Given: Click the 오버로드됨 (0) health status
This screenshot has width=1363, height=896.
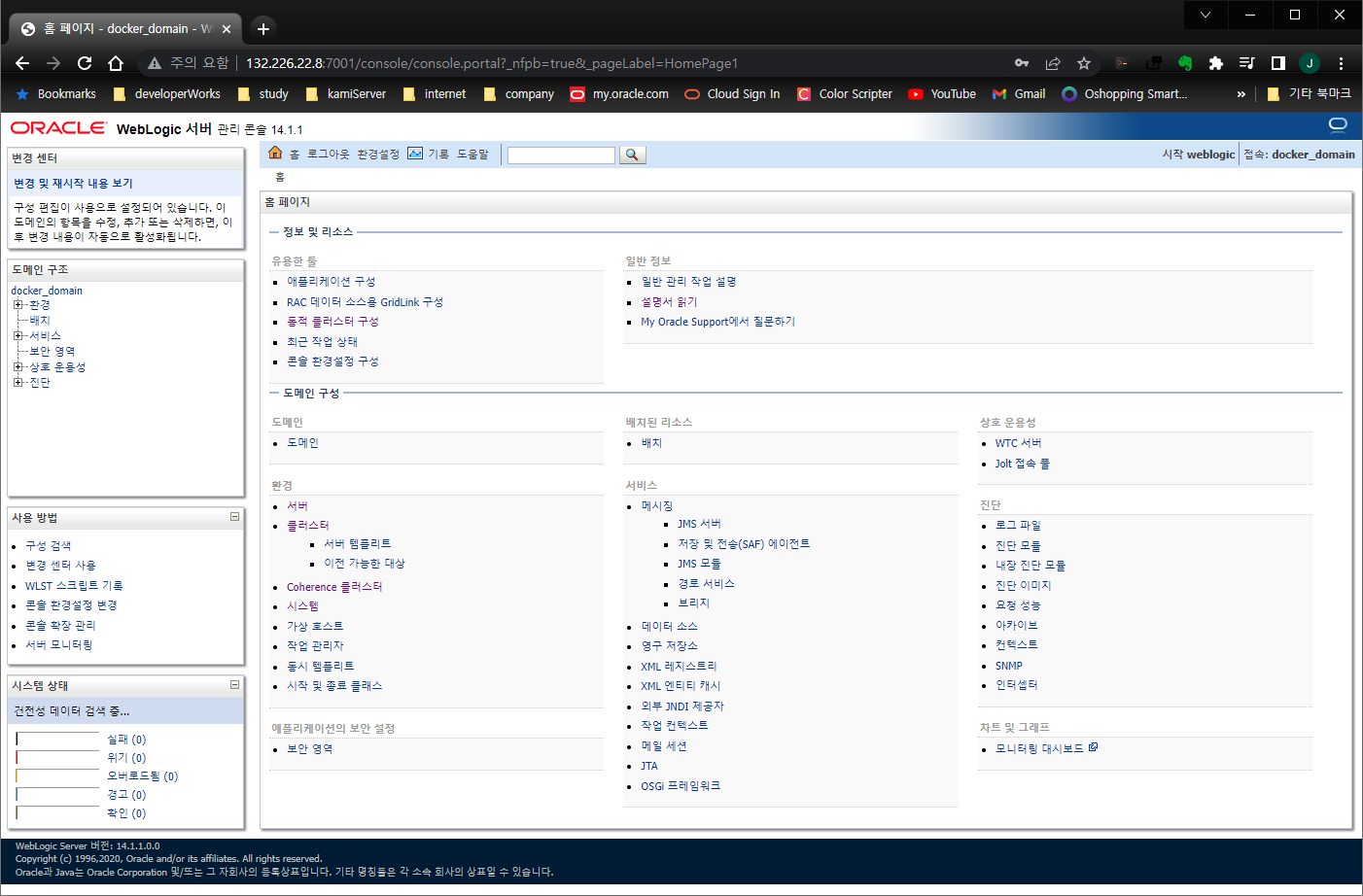Looking at the screenshot, I should tap(143, 776).
